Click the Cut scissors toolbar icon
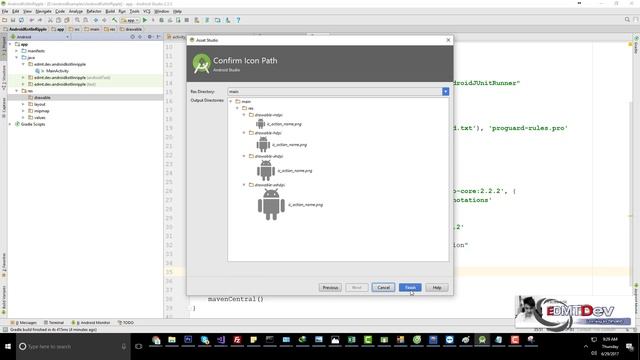This screenshot has height=360, width=640. (x=50, y=20)
